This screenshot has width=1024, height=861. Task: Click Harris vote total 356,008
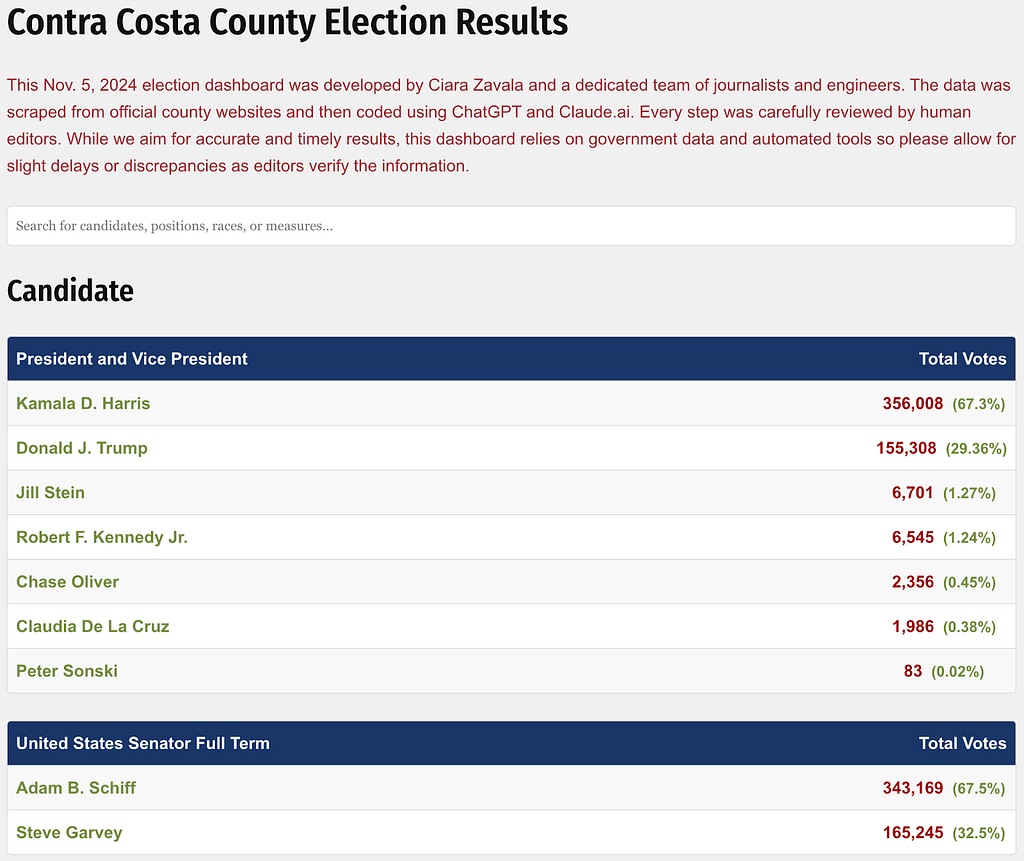(x=912, y=404)
